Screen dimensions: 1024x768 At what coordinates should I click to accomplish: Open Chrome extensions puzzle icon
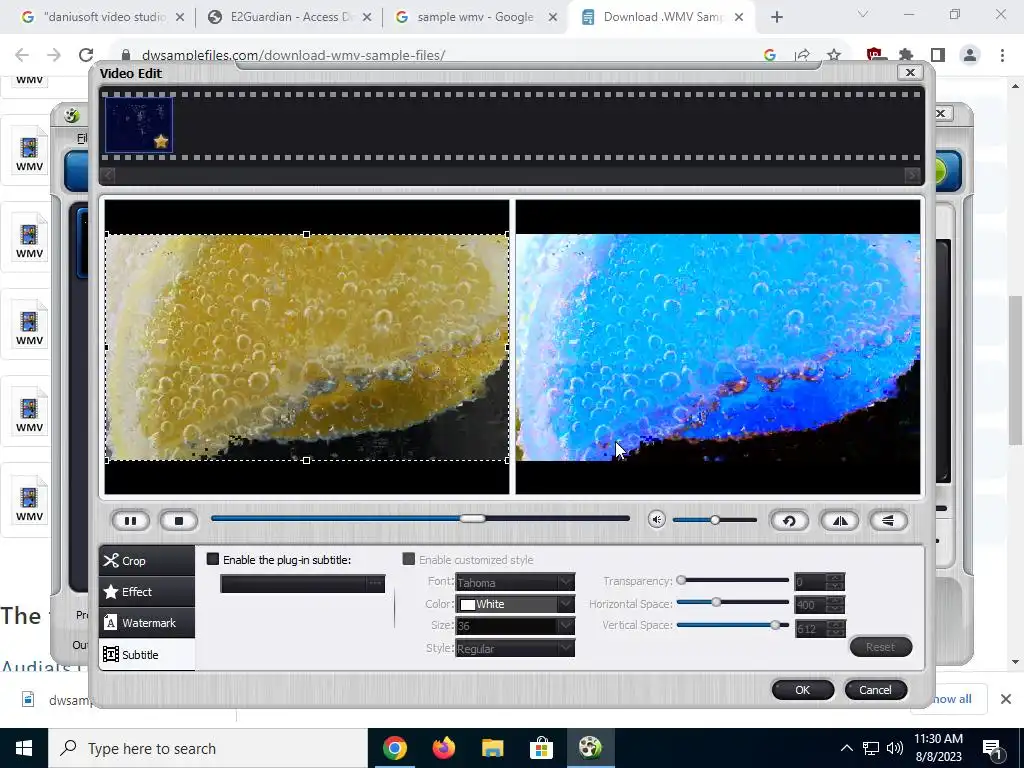(x=906, y=56)
